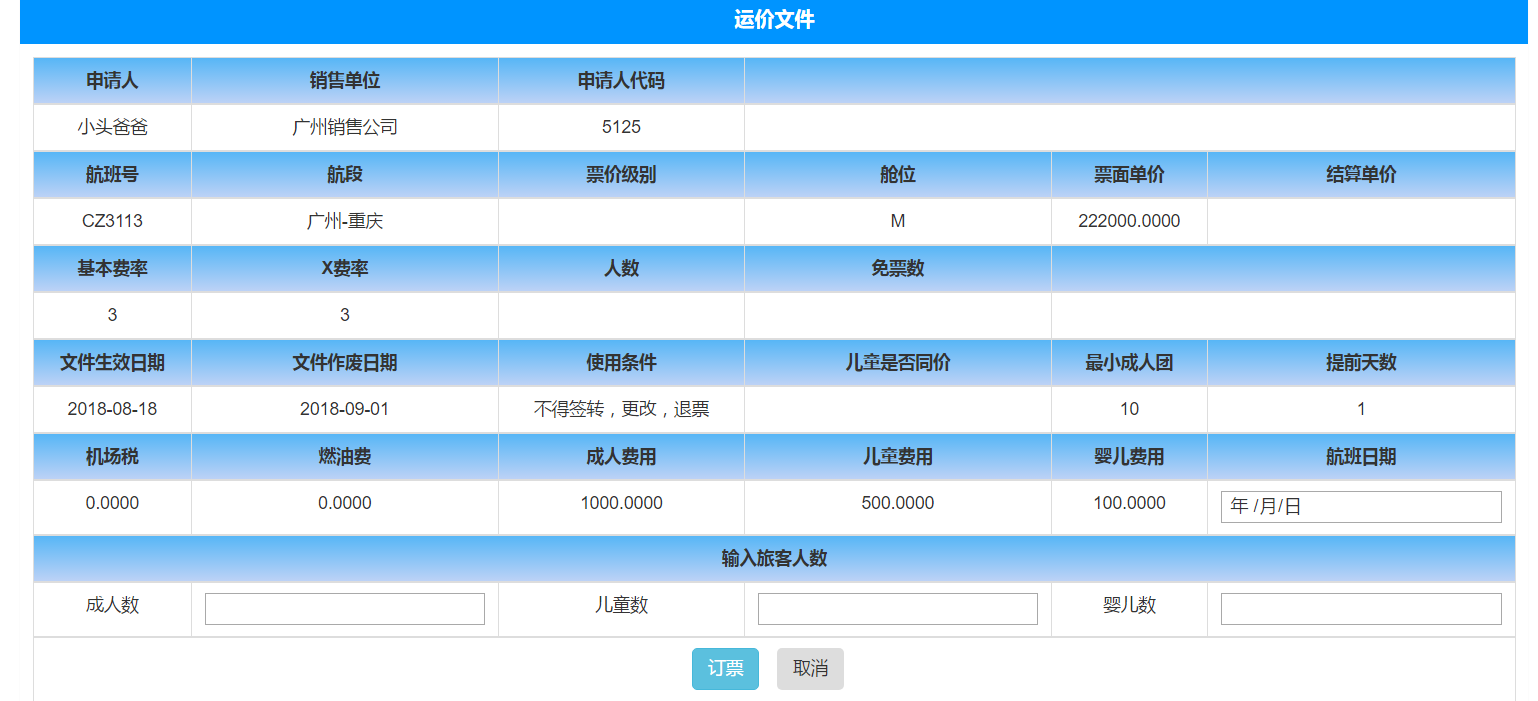1538x701 pixels.
Task: Click the 取消 (cancel) button
Action: [810, 669]
